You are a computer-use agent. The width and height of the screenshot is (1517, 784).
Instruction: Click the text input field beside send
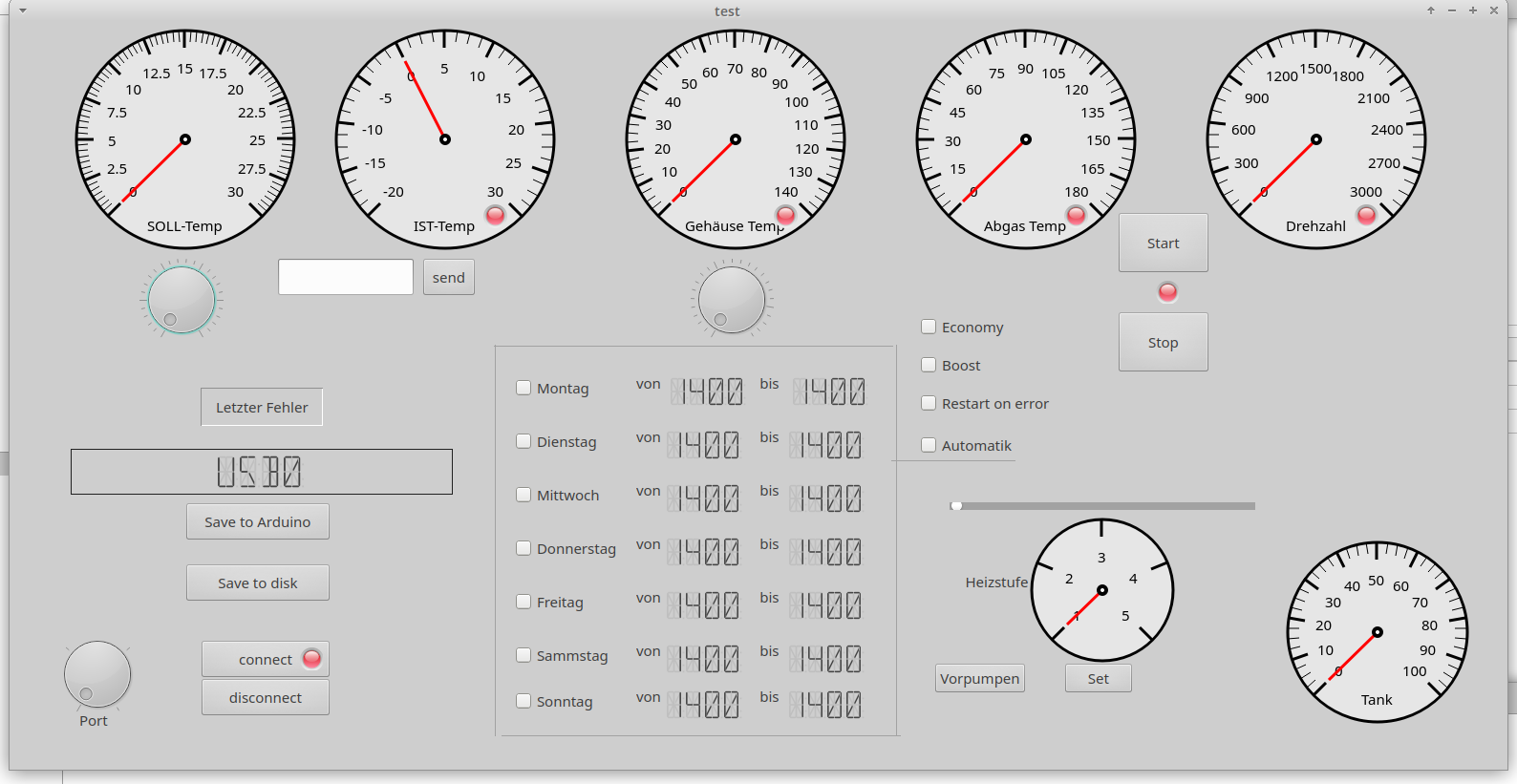click(346, 277)
